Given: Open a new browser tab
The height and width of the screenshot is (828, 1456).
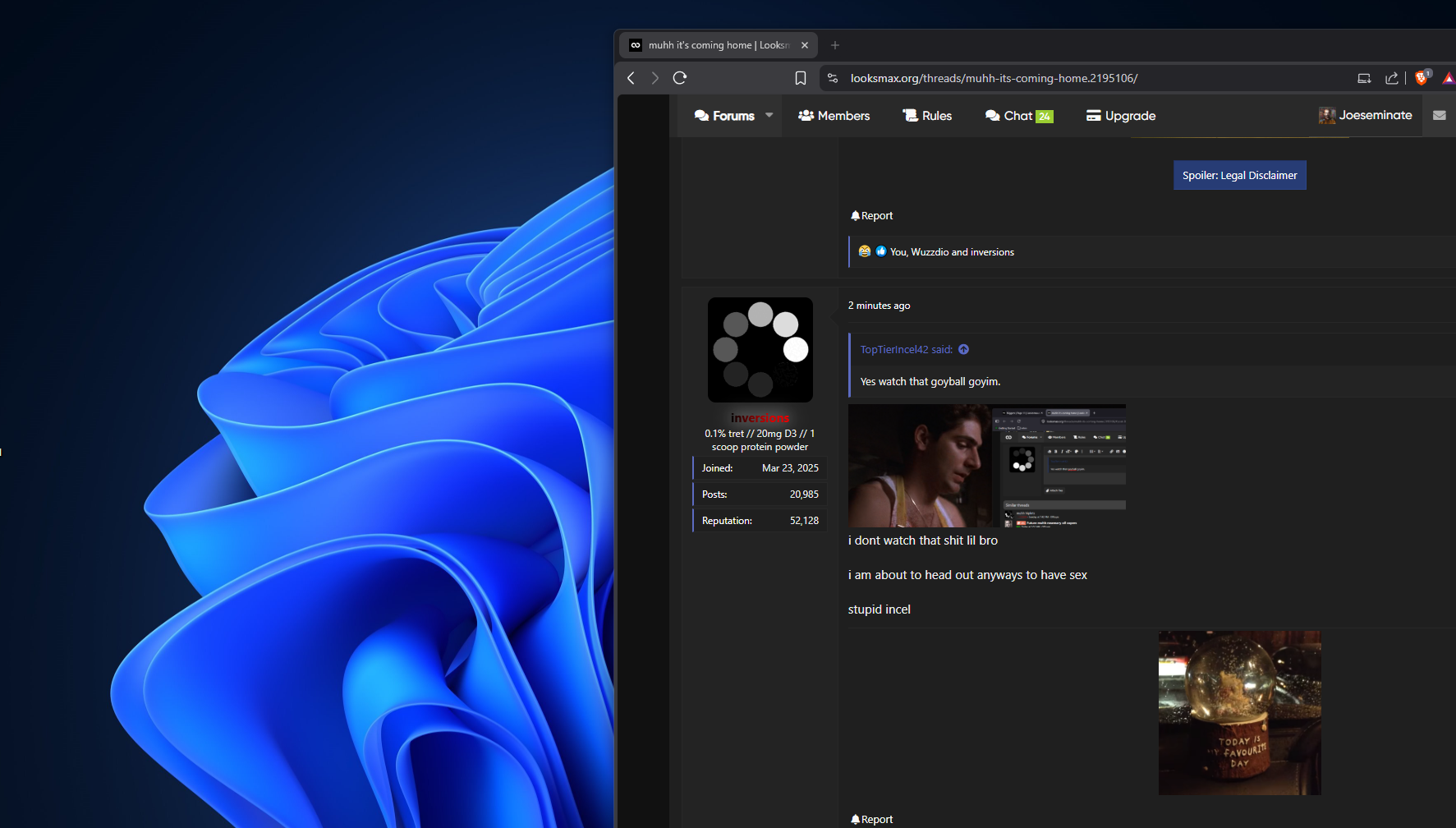Looking at the screenshot, I should 835,45.
